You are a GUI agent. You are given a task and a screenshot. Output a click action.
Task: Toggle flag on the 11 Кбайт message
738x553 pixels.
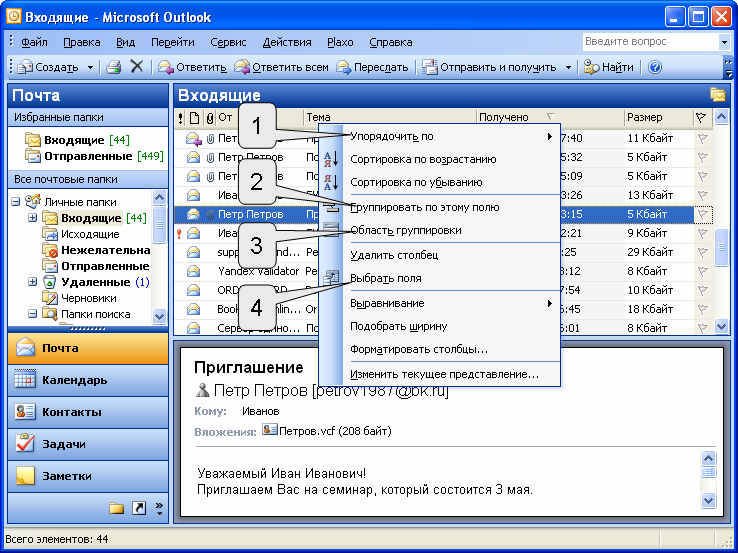point(702,138)
